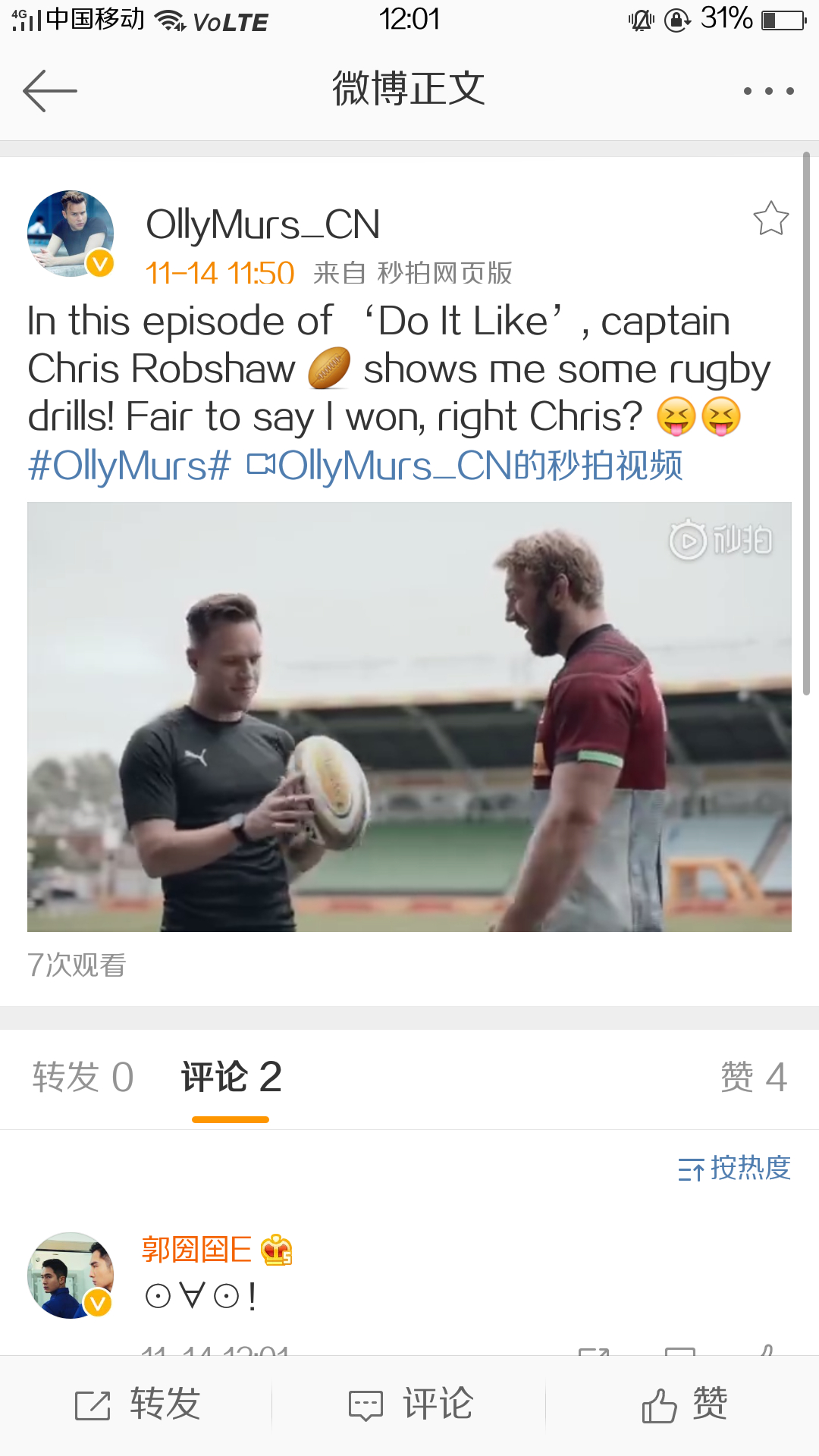The image size is (819, 1456).
Task: Toggle the favorite star on the post
Action: [770, 218]
